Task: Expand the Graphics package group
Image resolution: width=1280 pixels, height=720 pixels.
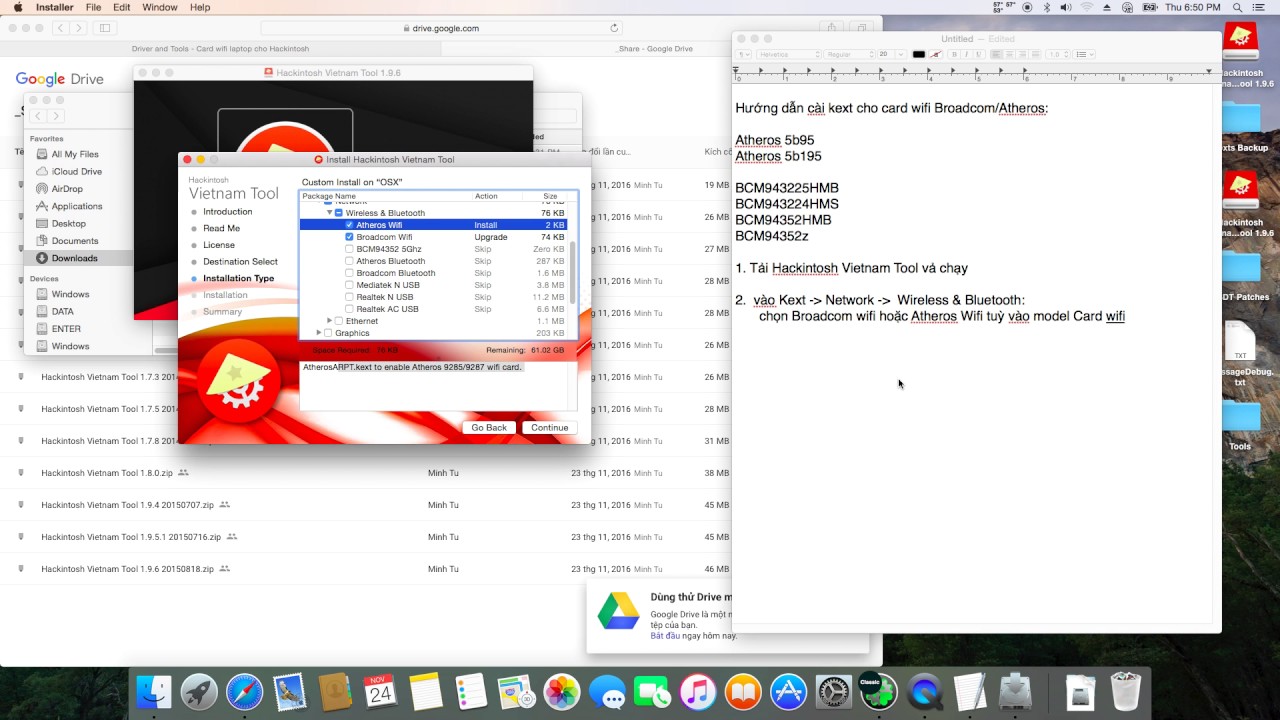Action: pos(319,333)
